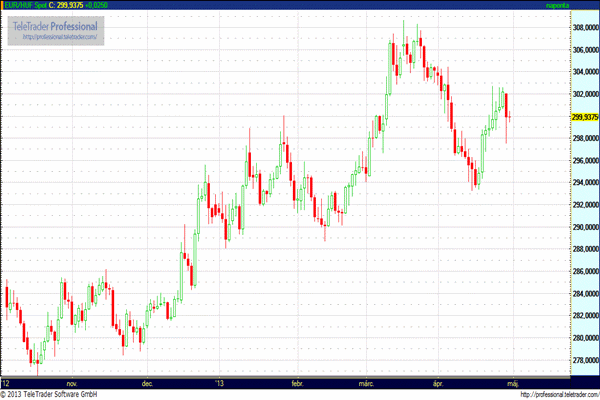The height and width of the screenshot is (400, 600).
Task: Click the 'ápr.' marker on time axis
Action: 436,382
